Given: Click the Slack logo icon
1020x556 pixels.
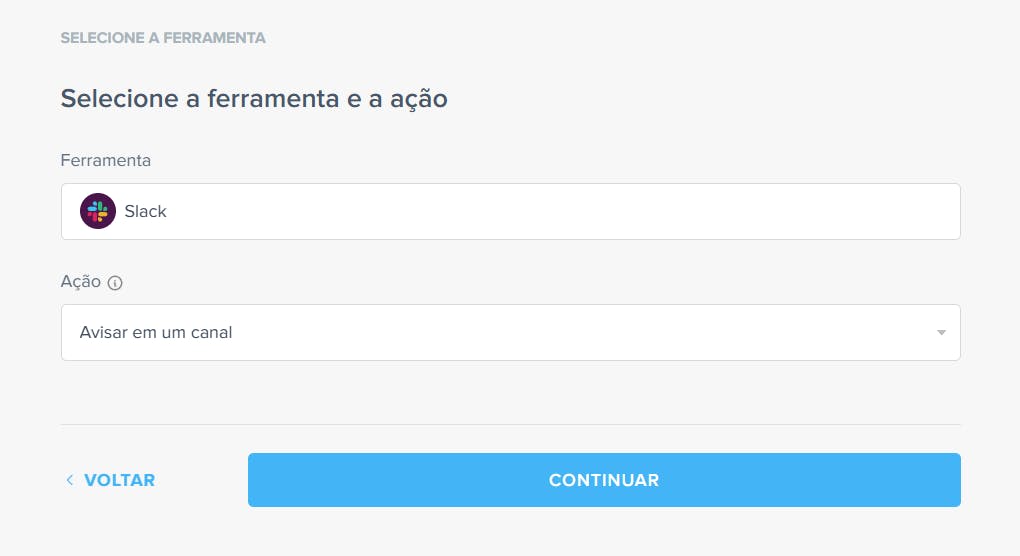Looking at the screenshot, I should click(x=98, y=211).
